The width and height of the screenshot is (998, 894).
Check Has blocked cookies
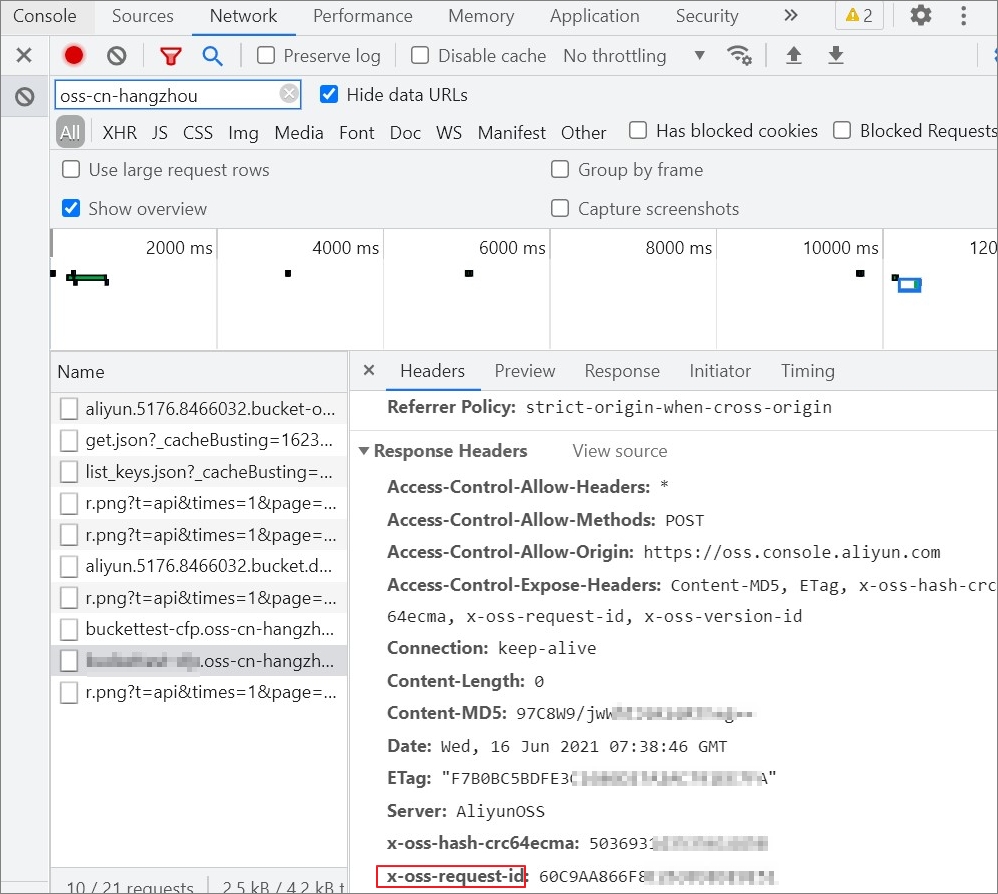point(638,130)
